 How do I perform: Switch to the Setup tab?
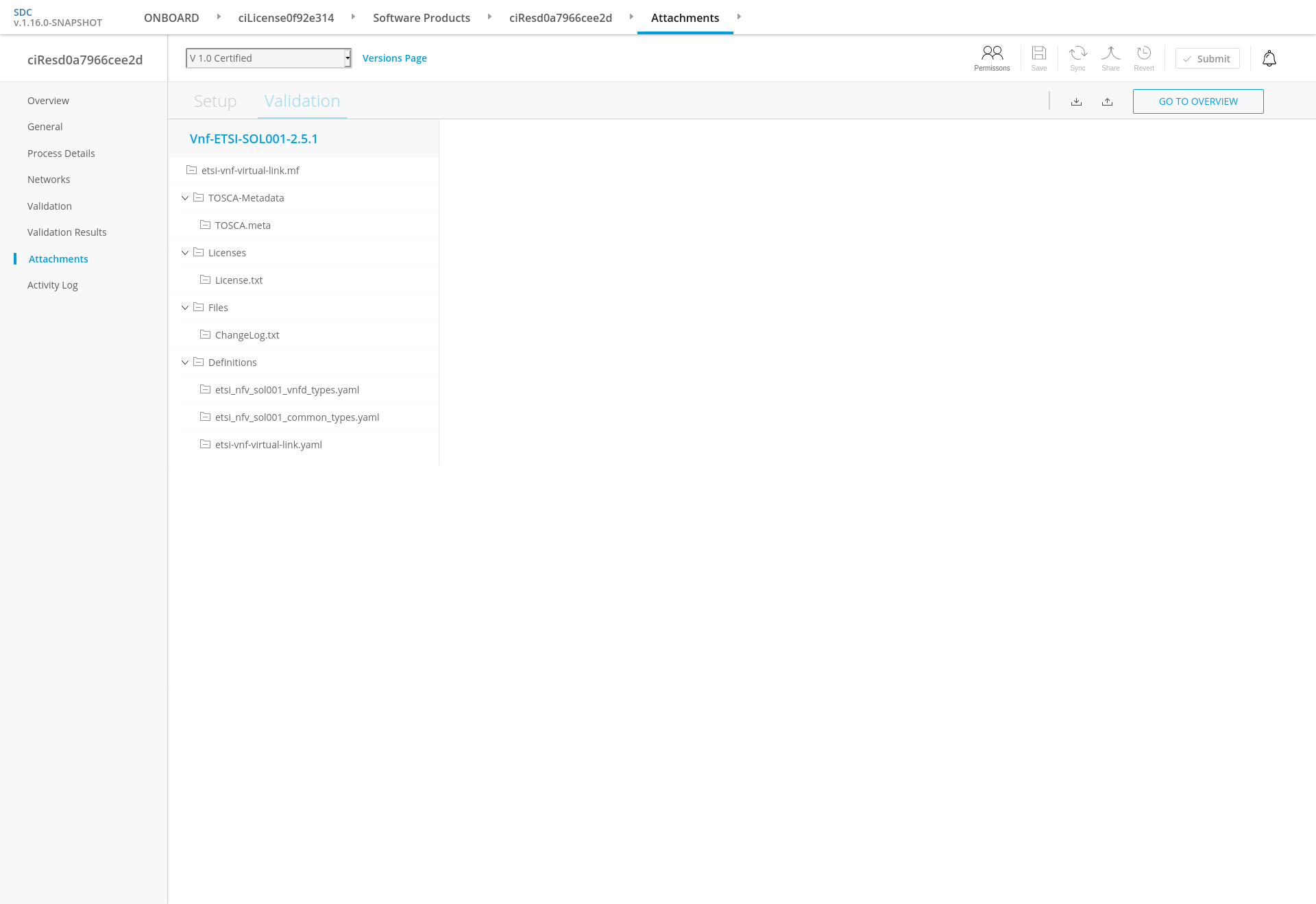[x=215, y=101]
